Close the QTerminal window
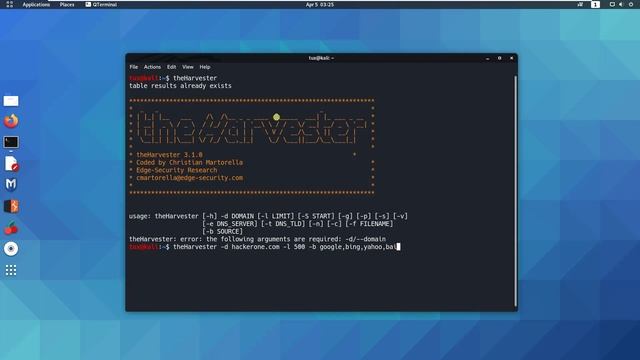The height and width of the screenshot is (360, 640). (x=511, y=58)
